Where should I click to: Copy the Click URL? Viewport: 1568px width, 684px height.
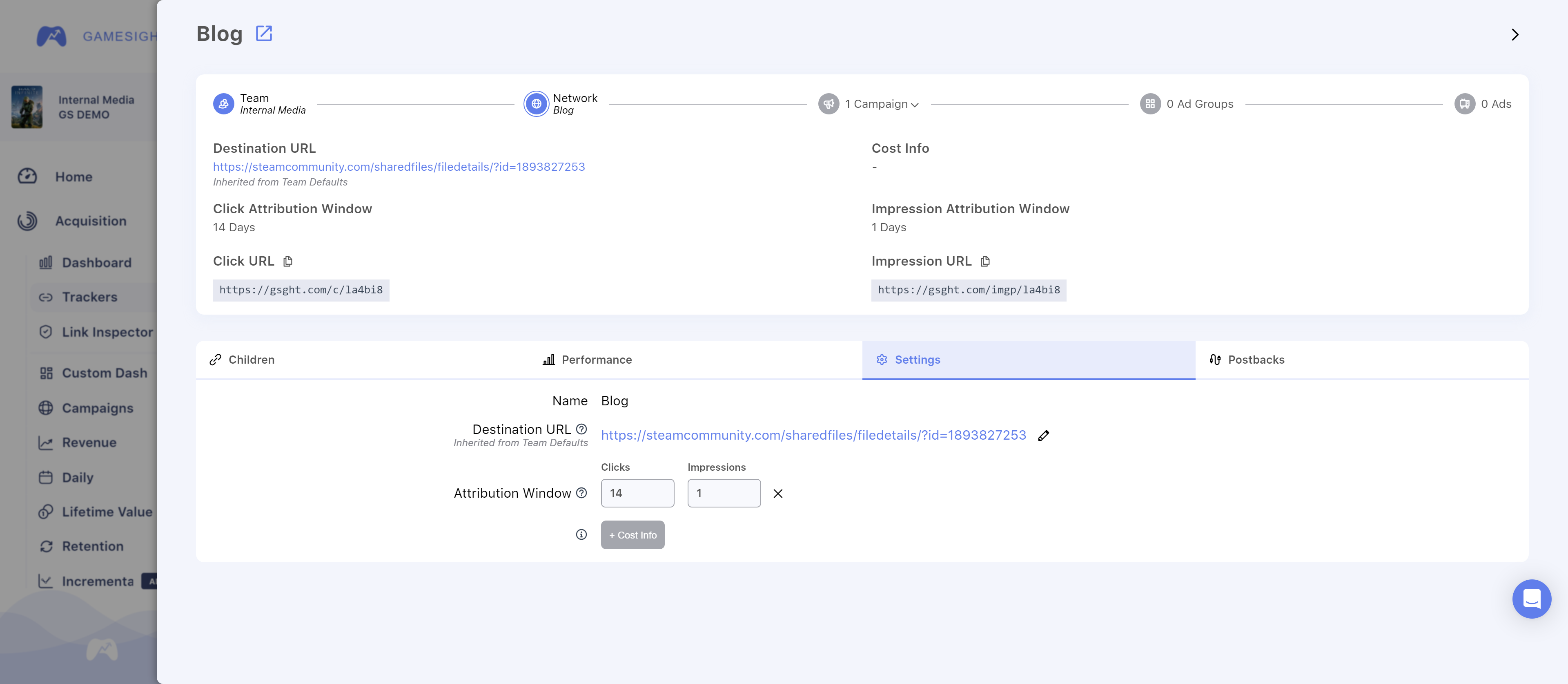point(288,261)
